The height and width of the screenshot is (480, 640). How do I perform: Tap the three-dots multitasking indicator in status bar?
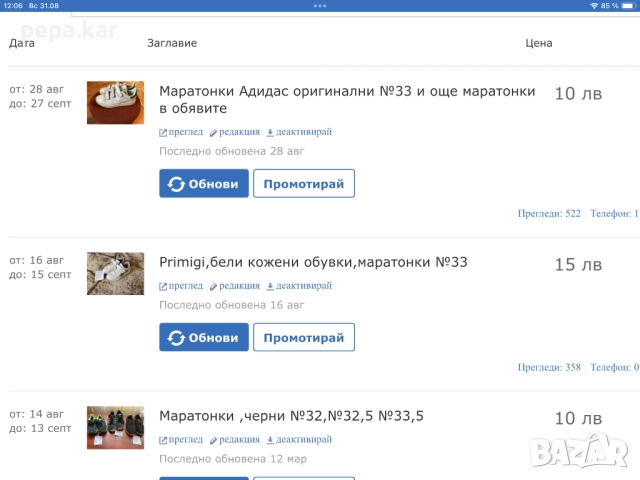(320, 6)
